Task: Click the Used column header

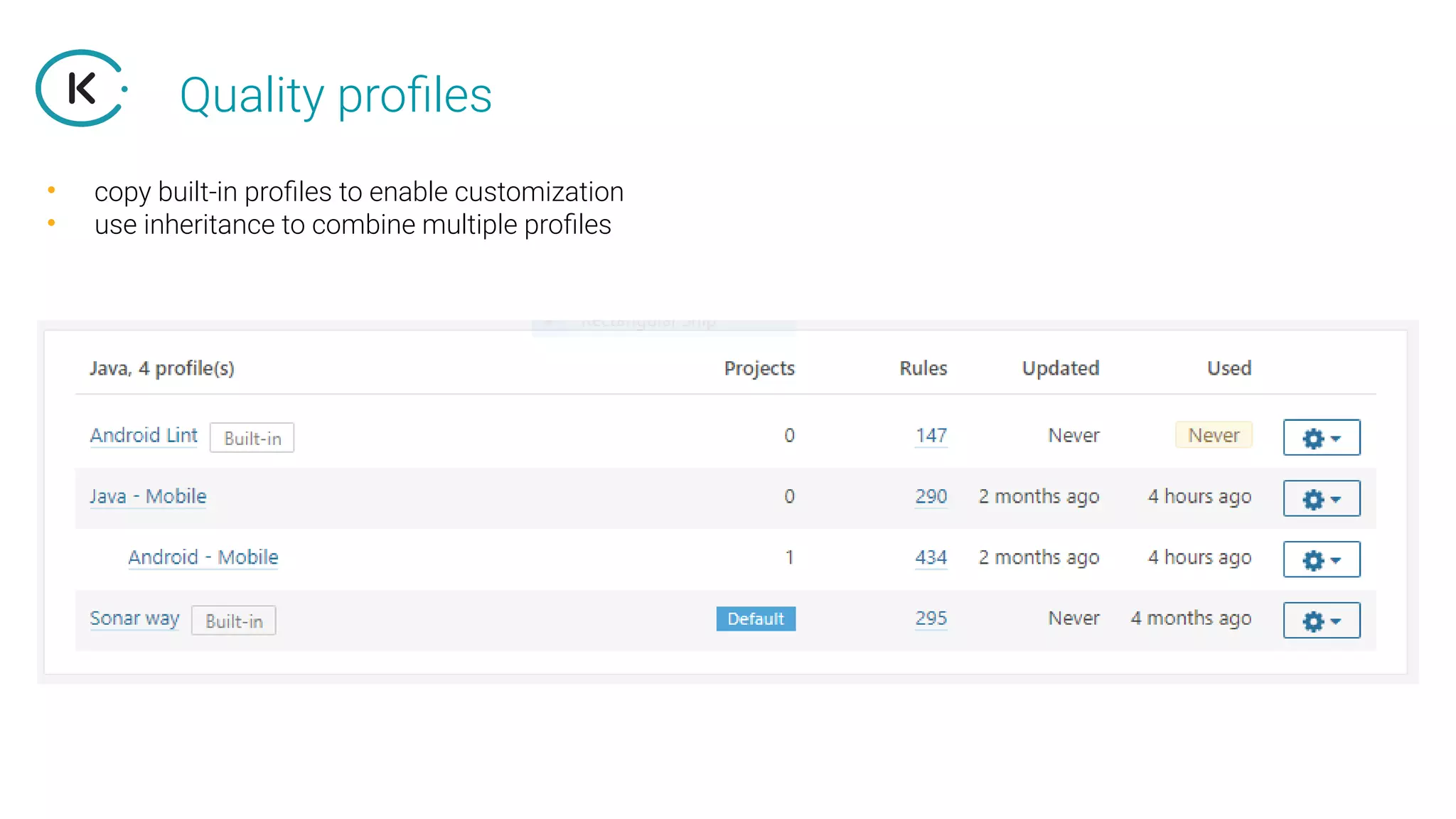Action: pos(1229,368)
